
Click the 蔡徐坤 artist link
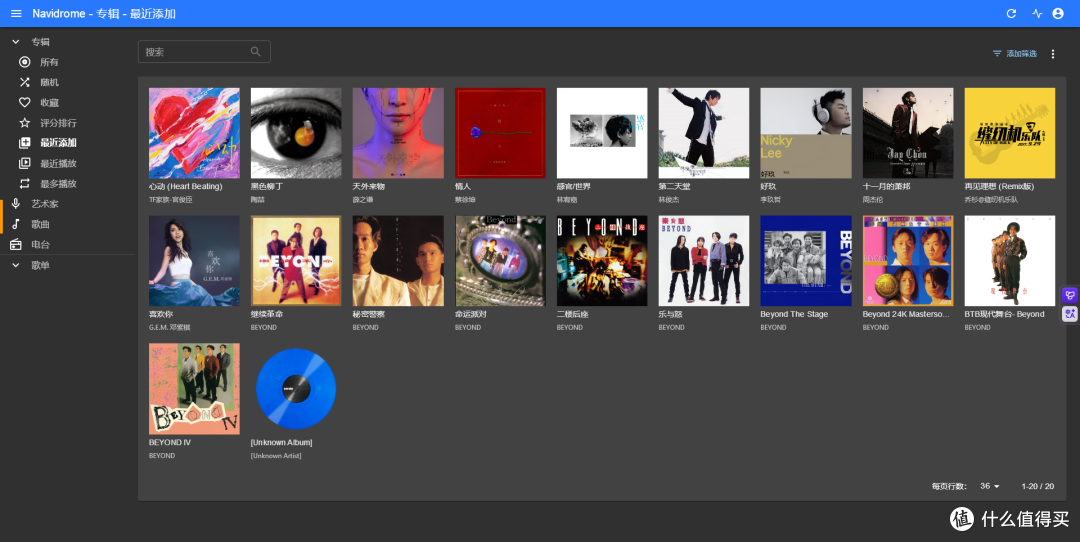point(465,200)
